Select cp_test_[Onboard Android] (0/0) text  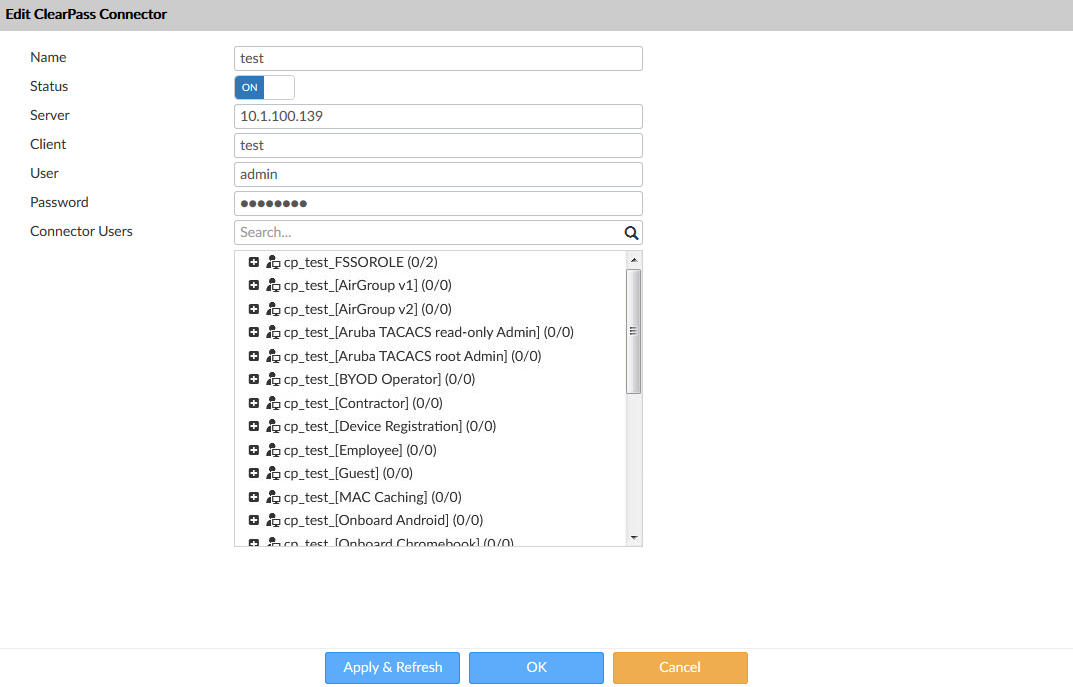(x=383, y=521)
